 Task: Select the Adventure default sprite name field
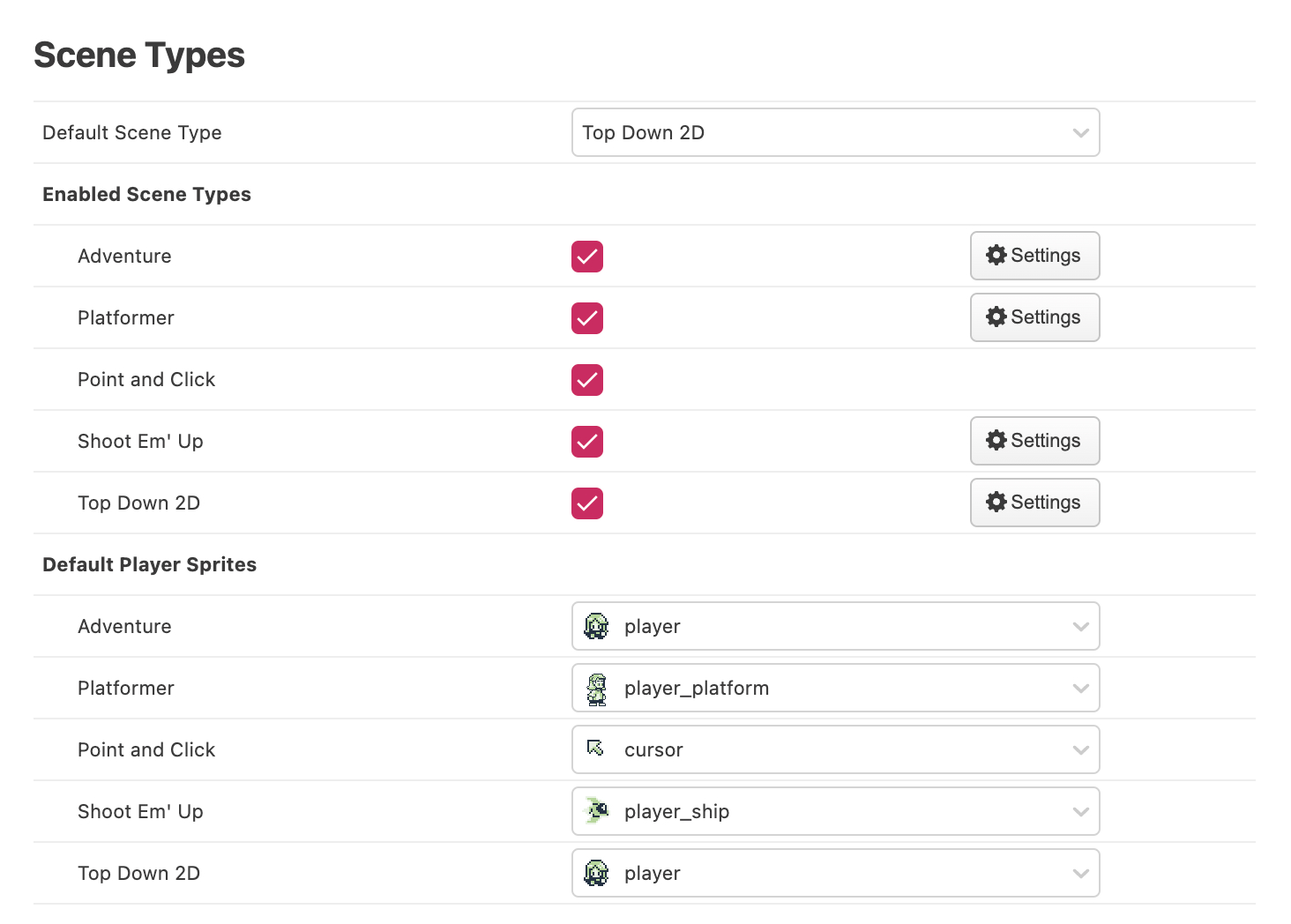[653, 627]
